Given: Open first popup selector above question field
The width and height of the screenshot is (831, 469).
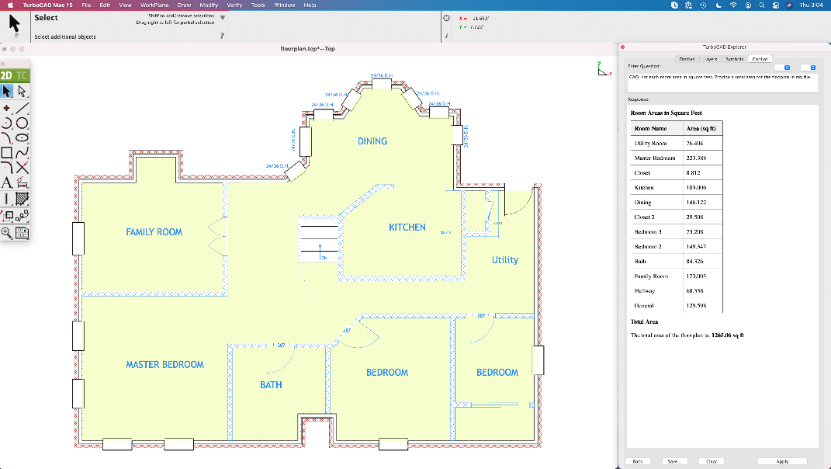Looking at the screenshot, I should click(782, 67).
